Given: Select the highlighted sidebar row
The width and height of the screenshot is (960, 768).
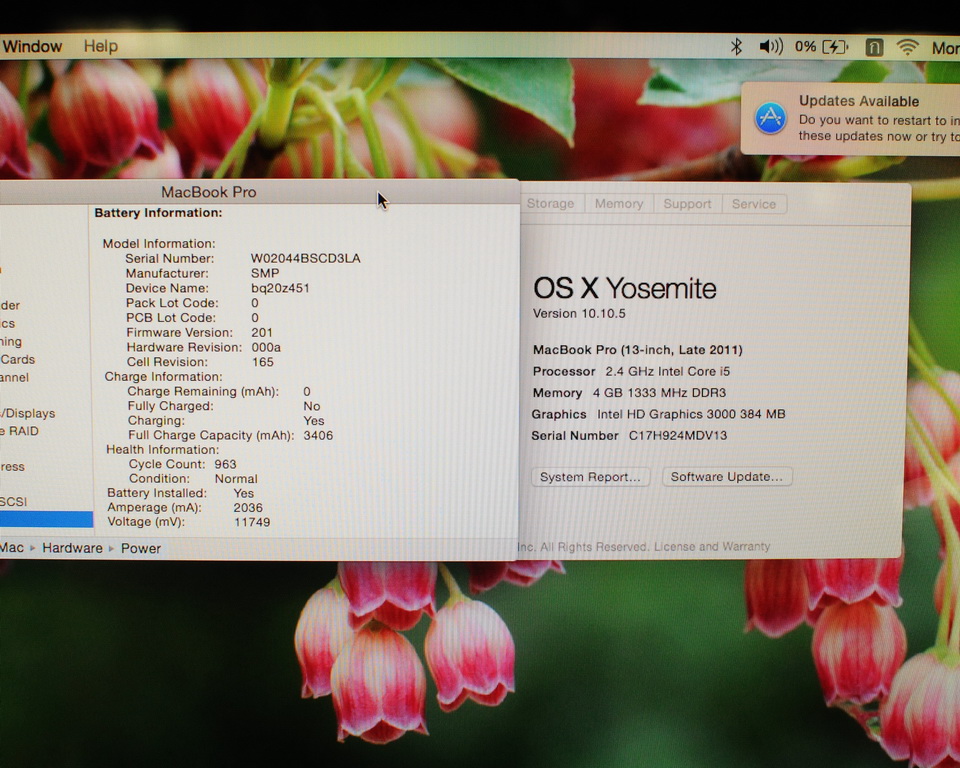Looking at the screenshot, I should click(x=46, y=519).
